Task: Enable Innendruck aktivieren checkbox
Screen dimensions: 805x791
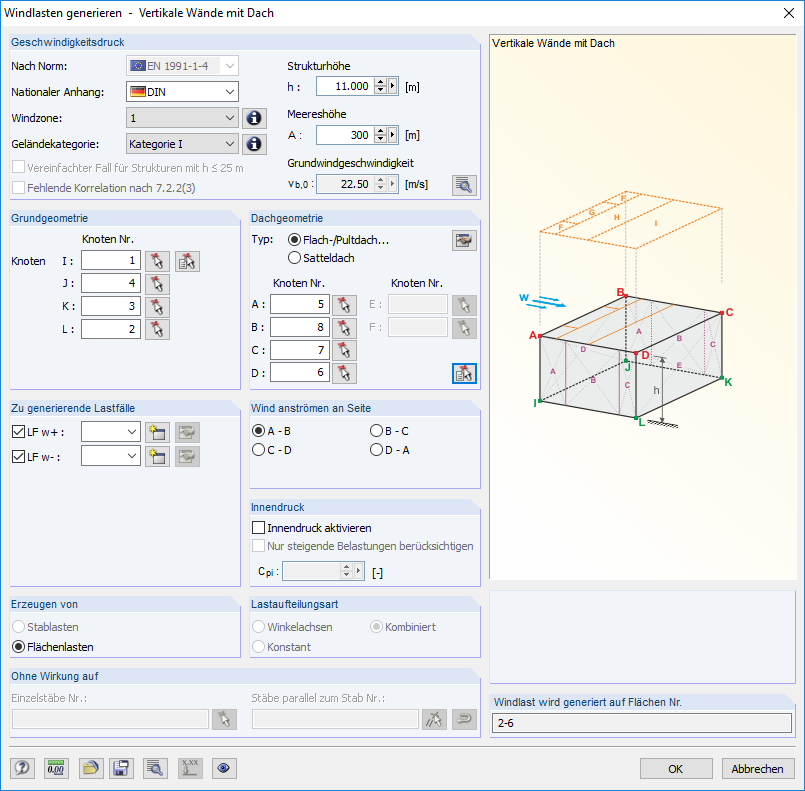Action: coord(259,528)
